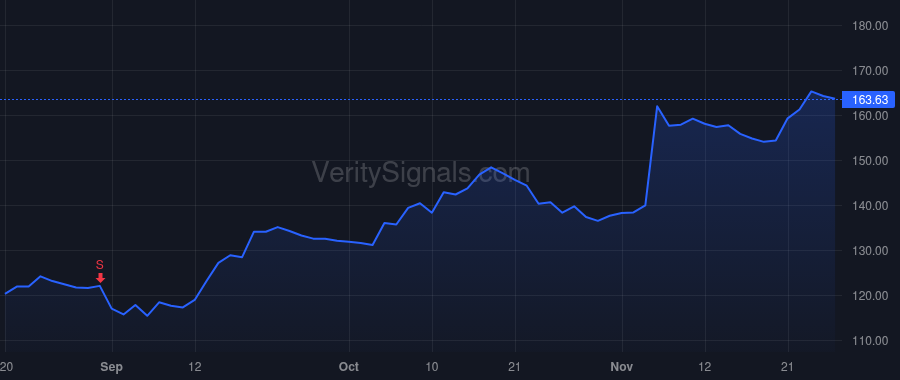Click the 21 date label after Oct
The width and height of the screenshot is (900, 380).
(x=515, y=367)
